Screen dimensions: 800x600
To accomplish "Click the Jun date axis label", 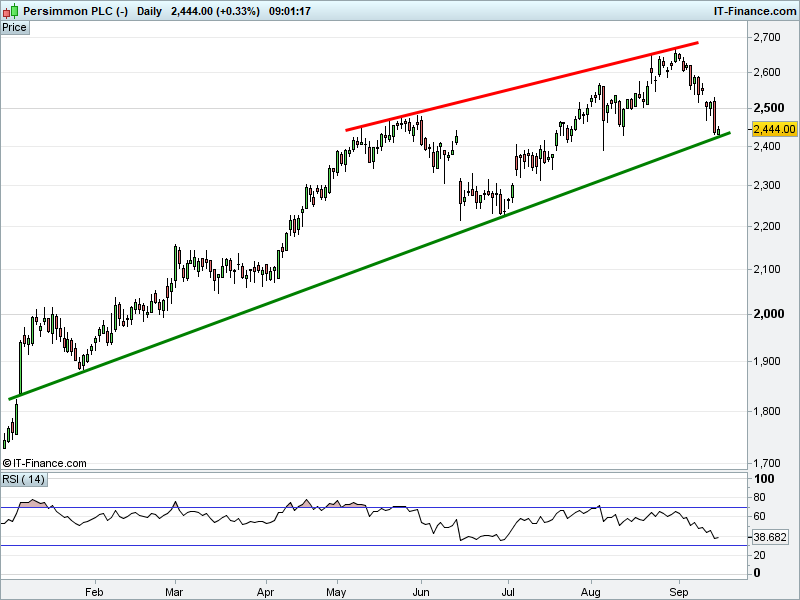I will pyautogui.click(x=421, y=592).
